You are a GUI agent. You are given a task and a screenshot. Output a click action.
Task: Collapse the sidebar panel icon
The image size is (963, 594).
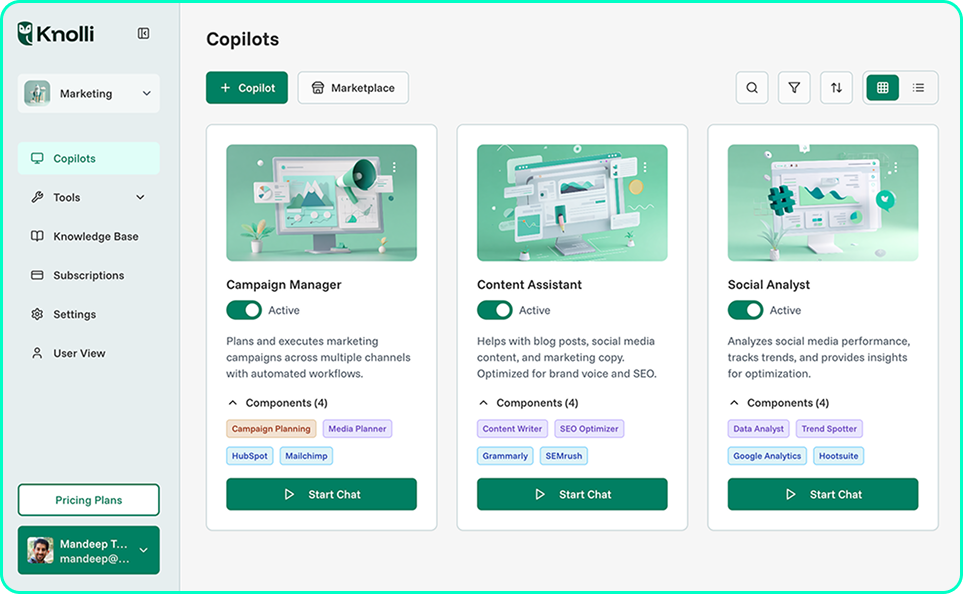[143, 33]
